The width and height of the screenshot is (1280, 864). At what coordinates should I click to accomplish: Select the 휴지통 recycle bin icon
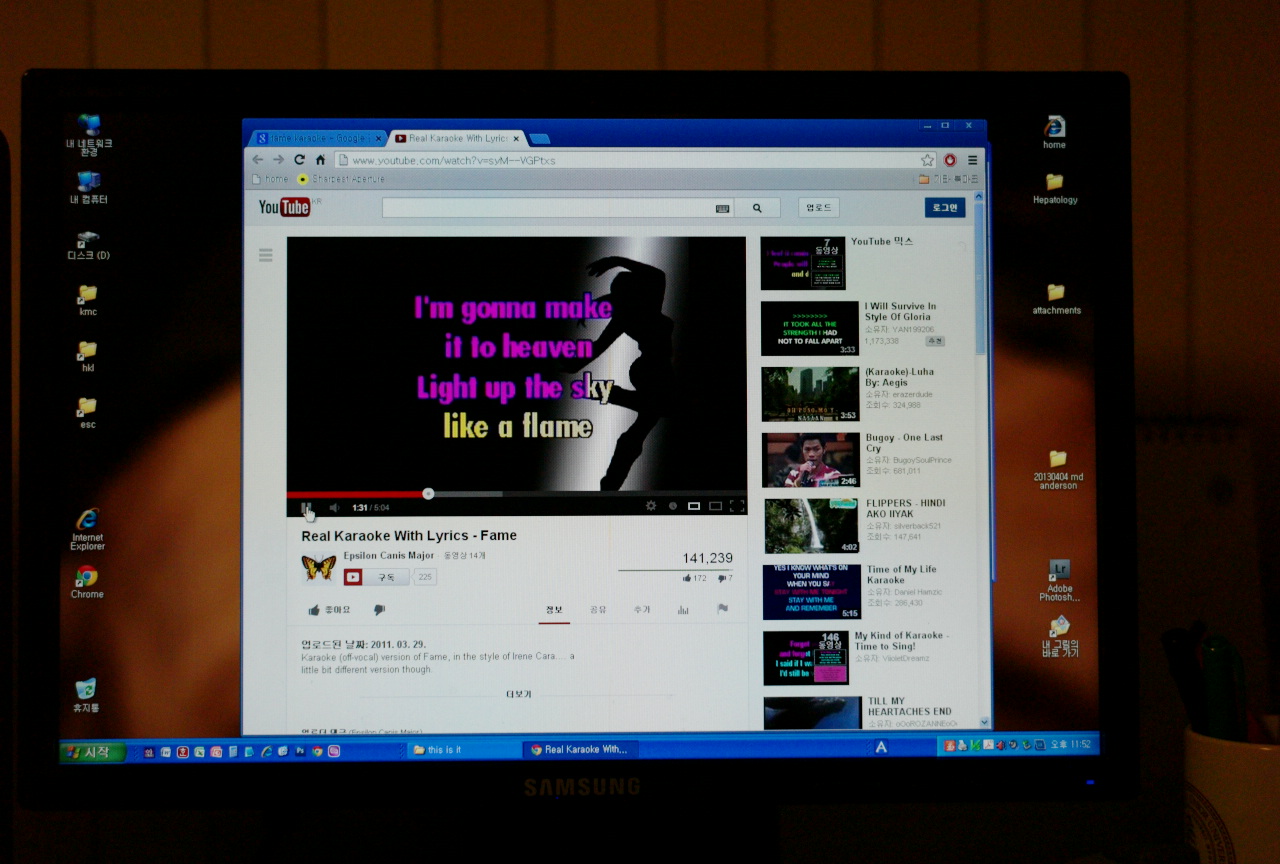(86, 695)
